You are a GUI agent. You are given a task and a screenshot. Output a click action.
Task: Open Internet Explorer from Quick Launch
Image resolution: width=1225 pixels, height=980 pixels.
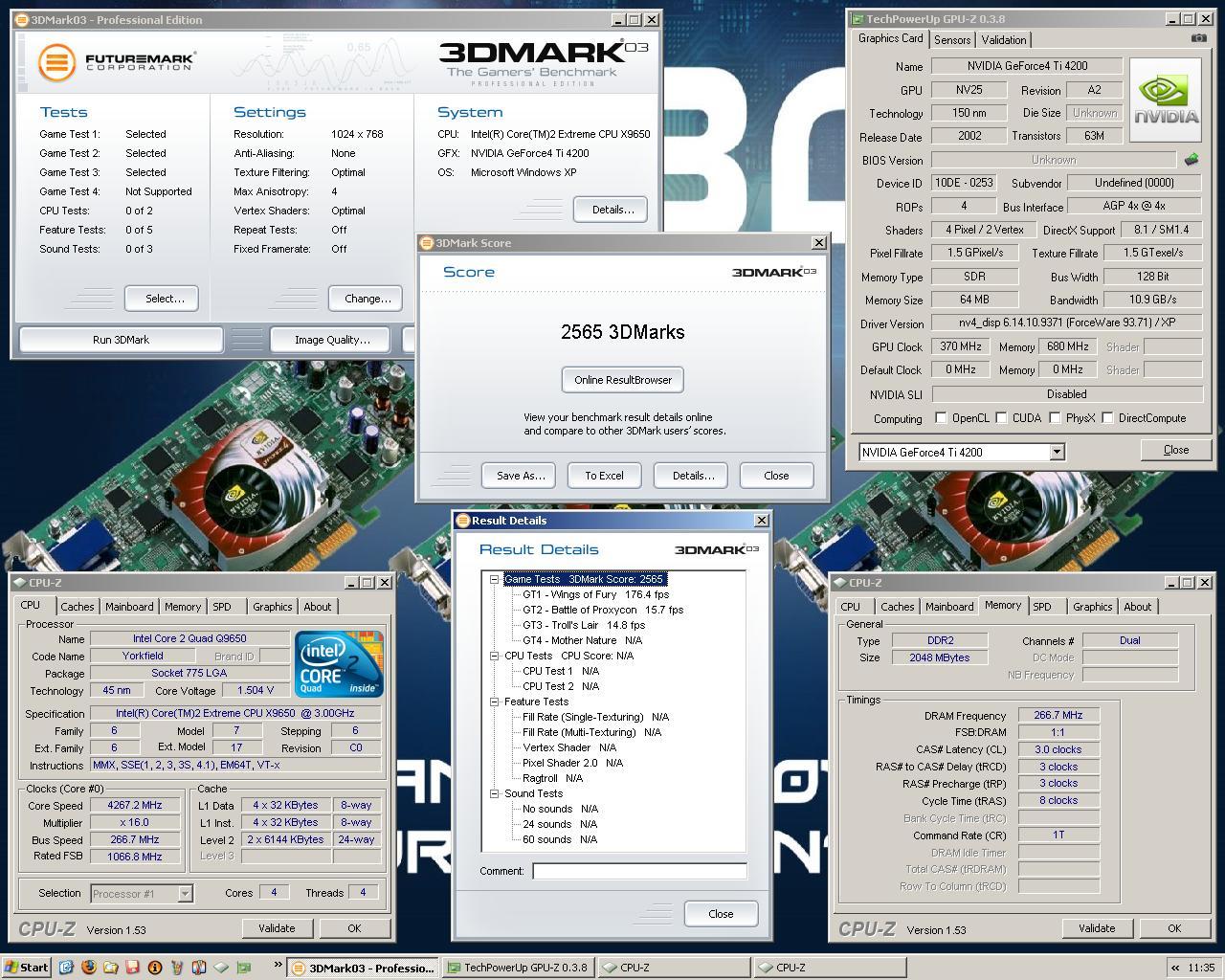[66, 968]
